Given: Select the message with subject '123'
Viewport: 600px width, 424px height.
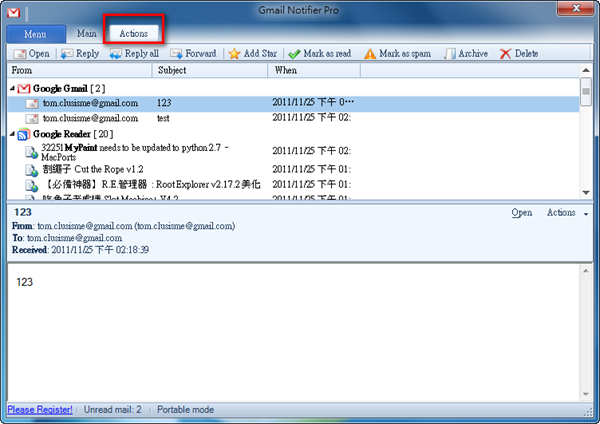Looking at the screenshot, I should coord(293,103).
